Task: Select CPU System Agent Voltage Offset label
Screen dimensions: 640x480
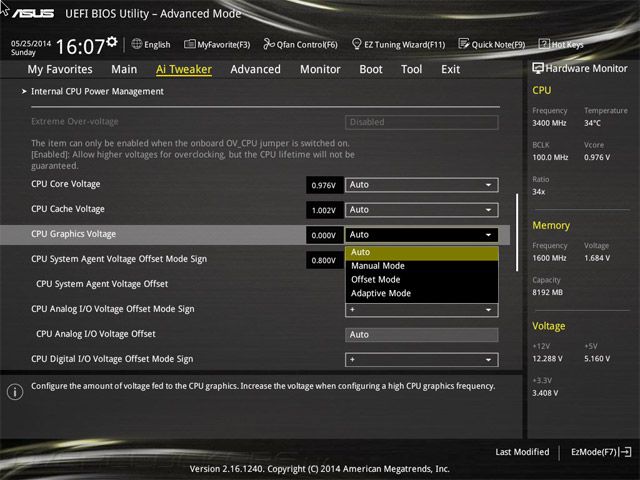Action: [x=102, y=284]
